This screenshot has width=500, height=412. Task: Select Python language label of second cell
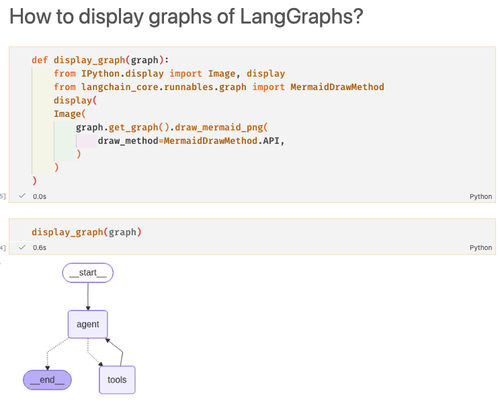click(x=481, y=248)
